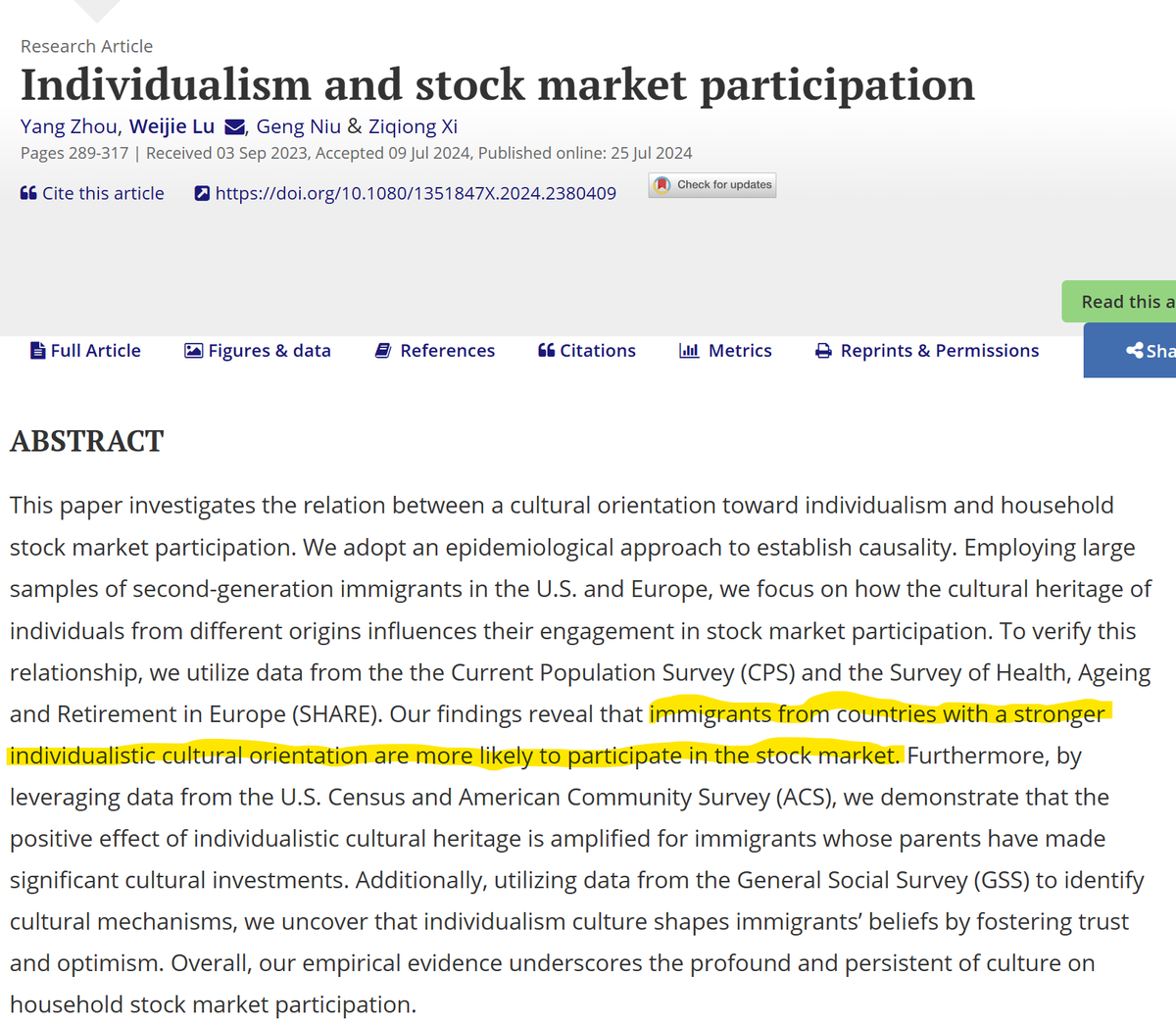Screen dimensions: 1176x1025
Task: Click the Pages 289-317 text
Action: tap(74, 153)
